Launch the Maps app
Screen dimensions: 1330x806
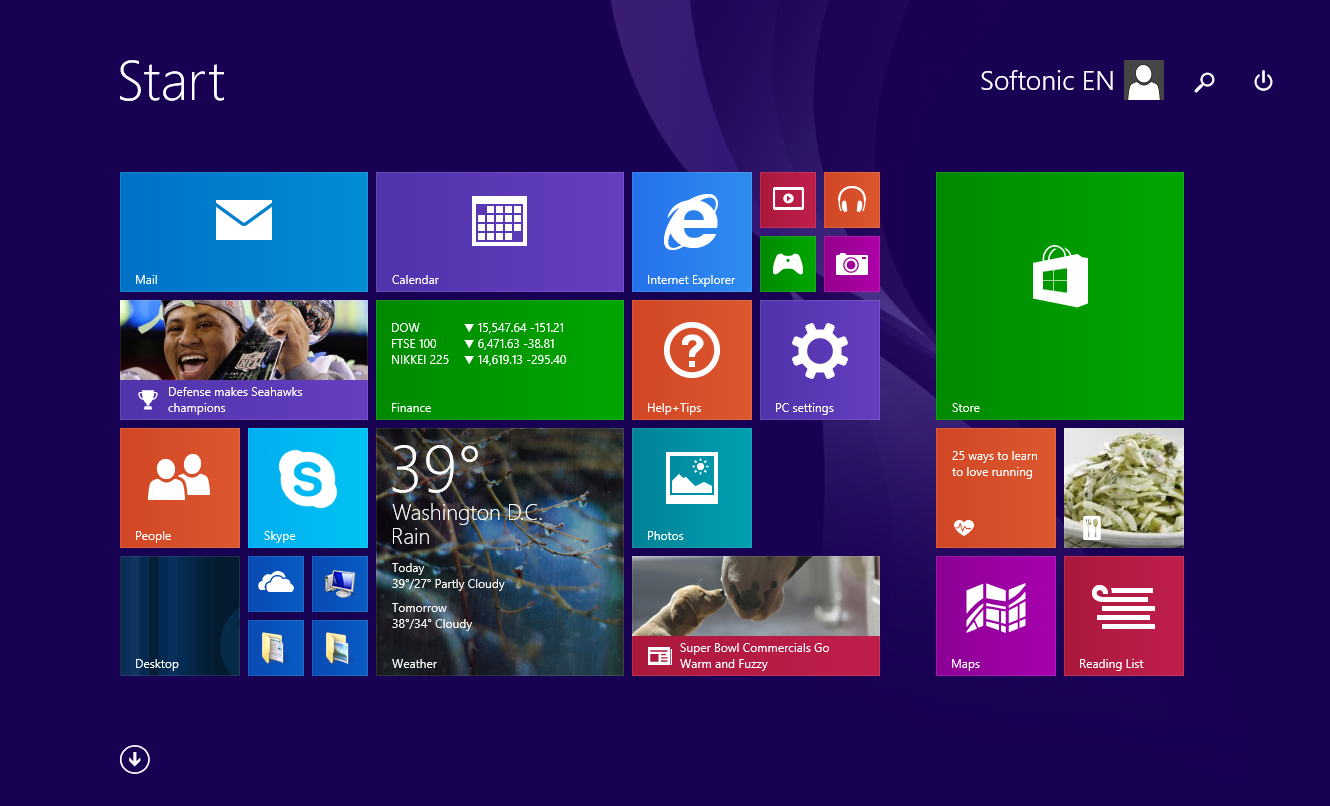(995, 615)
